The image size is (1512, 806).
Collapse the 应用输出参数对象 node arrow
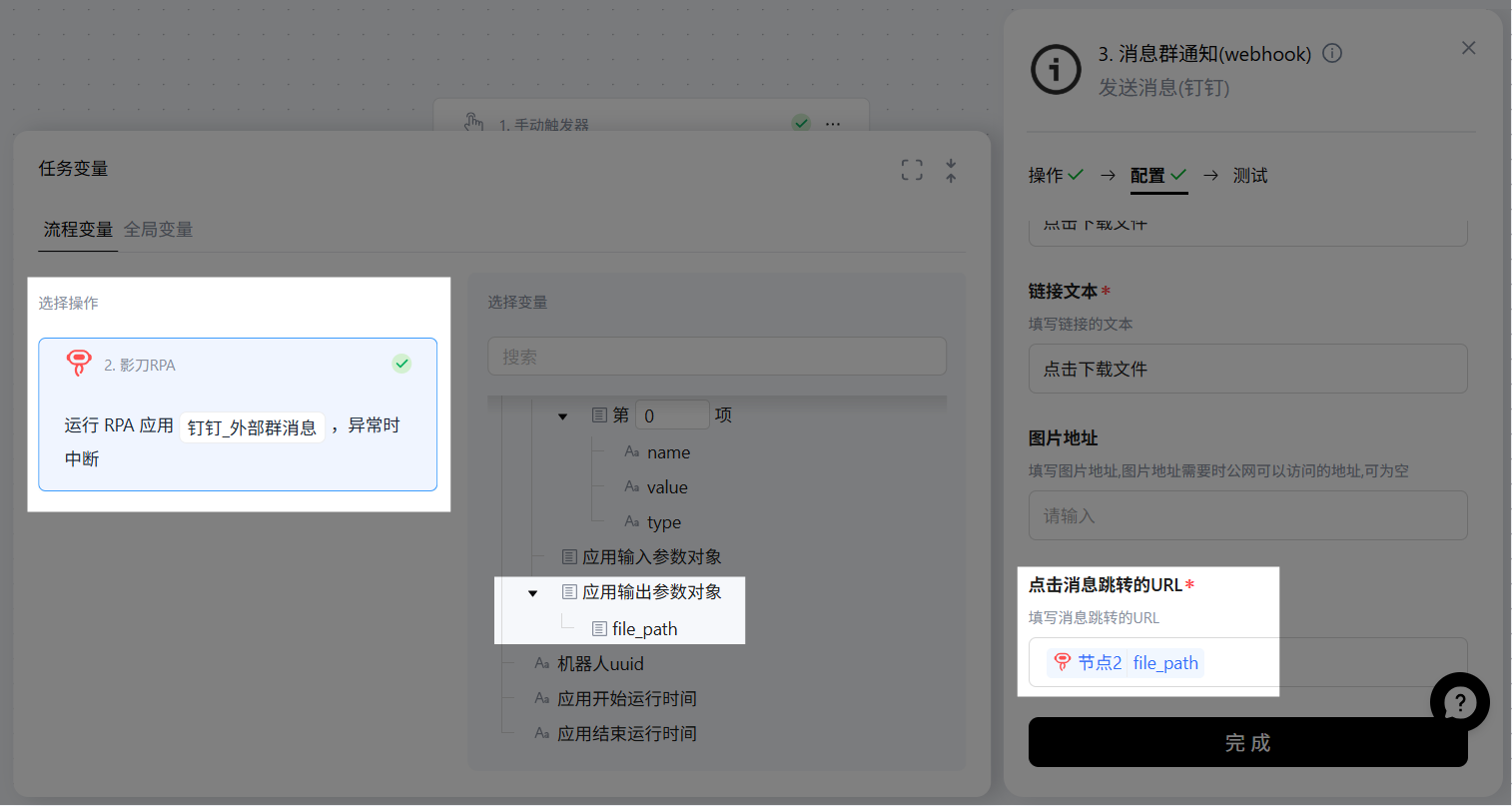532,593
